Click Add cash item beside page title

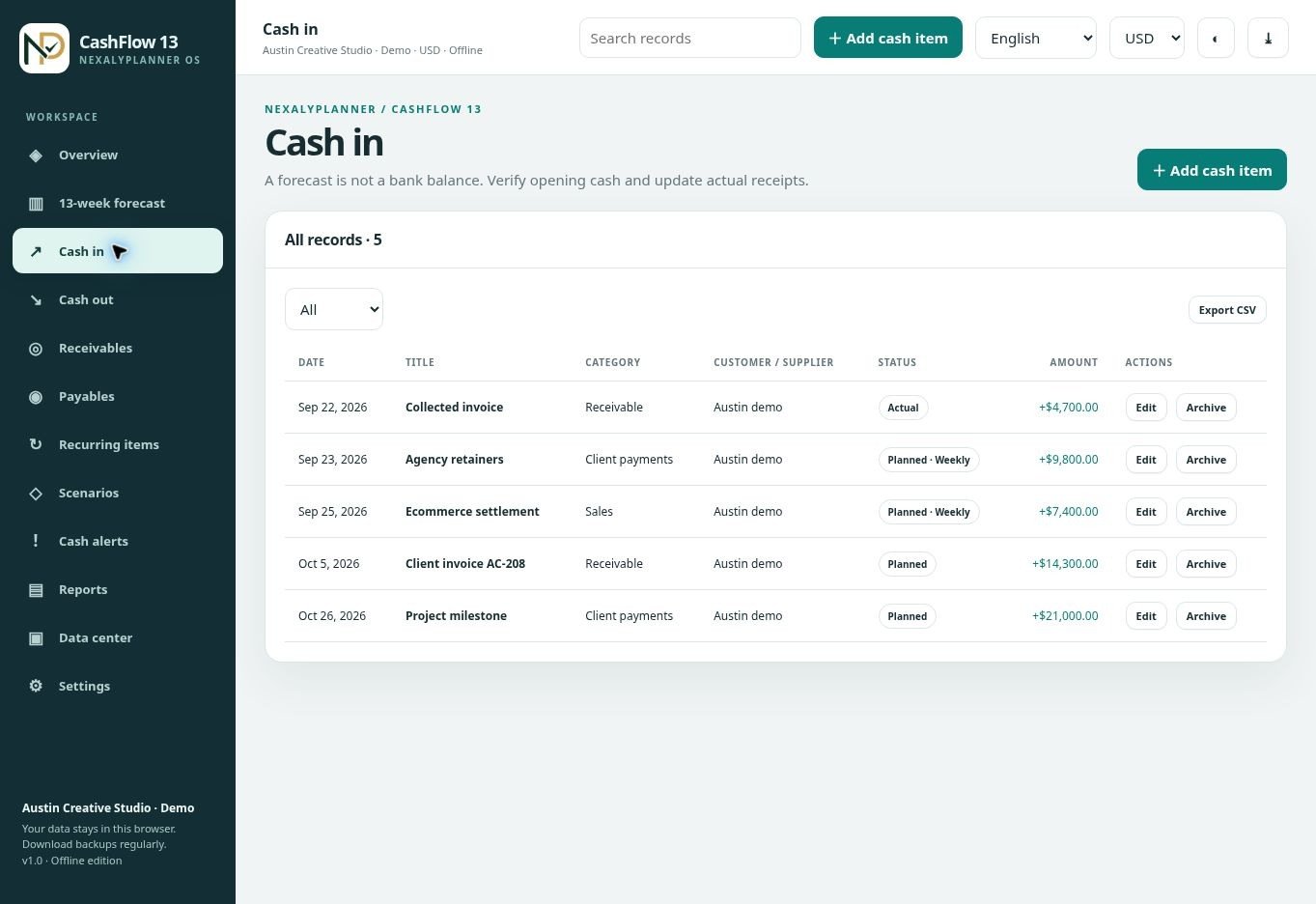click(x=1212, y=170)
